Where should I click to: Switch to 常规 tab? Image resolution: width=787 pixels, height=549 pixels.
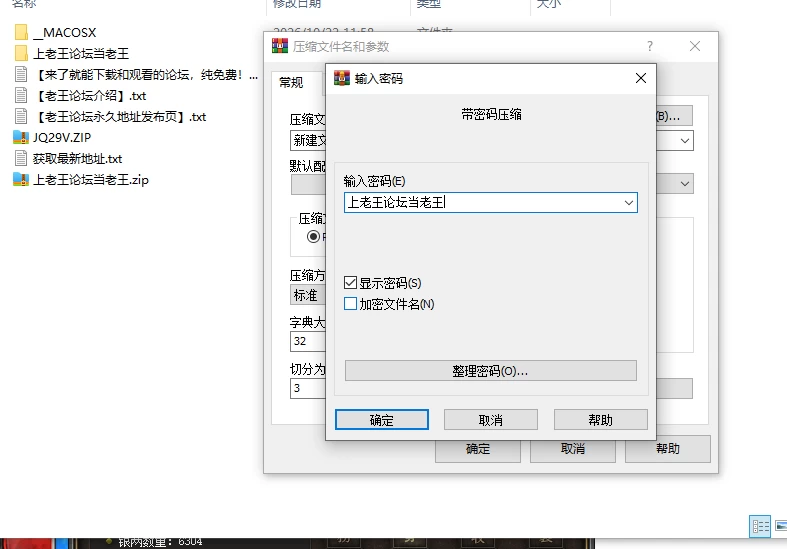pos(291,83)
